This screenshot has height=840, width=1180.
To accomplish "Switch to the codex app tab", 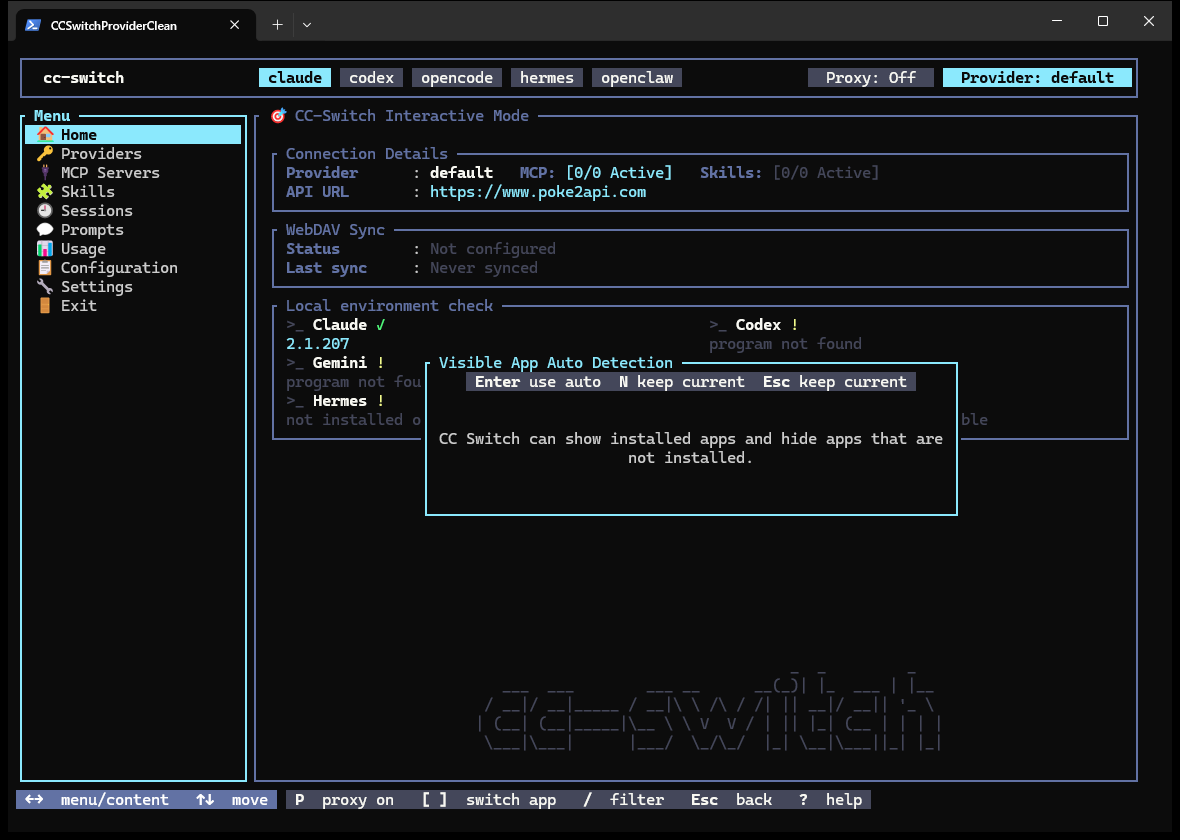I will (372, 78).
